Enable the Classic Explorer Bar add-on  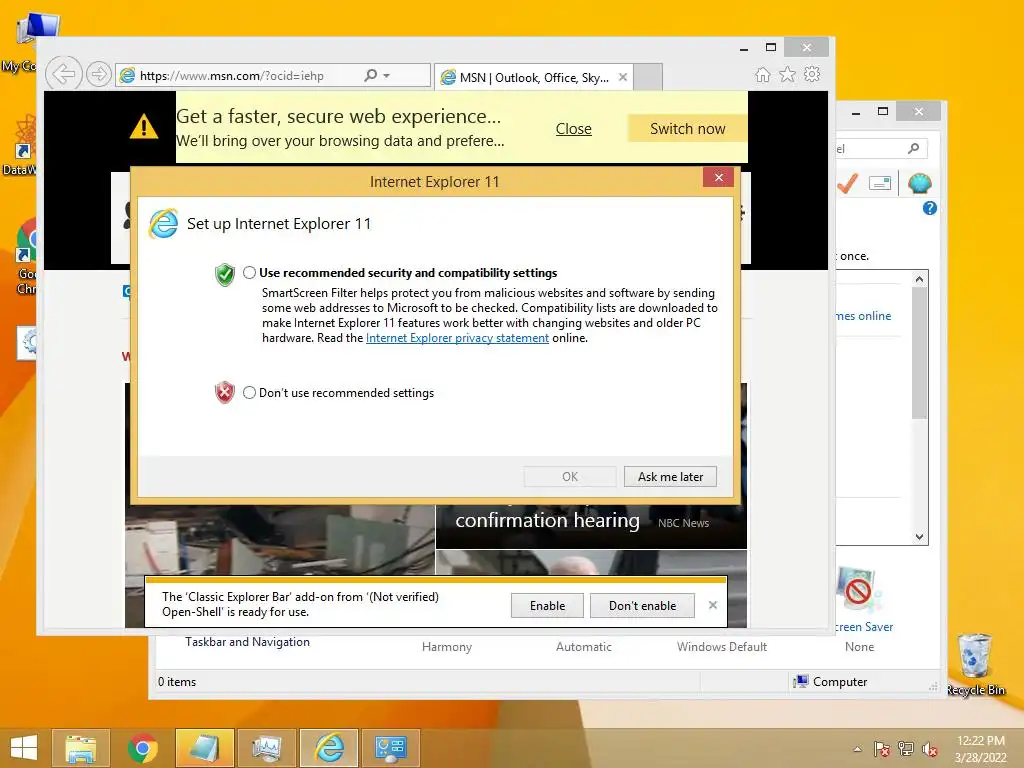click(547, 605)
